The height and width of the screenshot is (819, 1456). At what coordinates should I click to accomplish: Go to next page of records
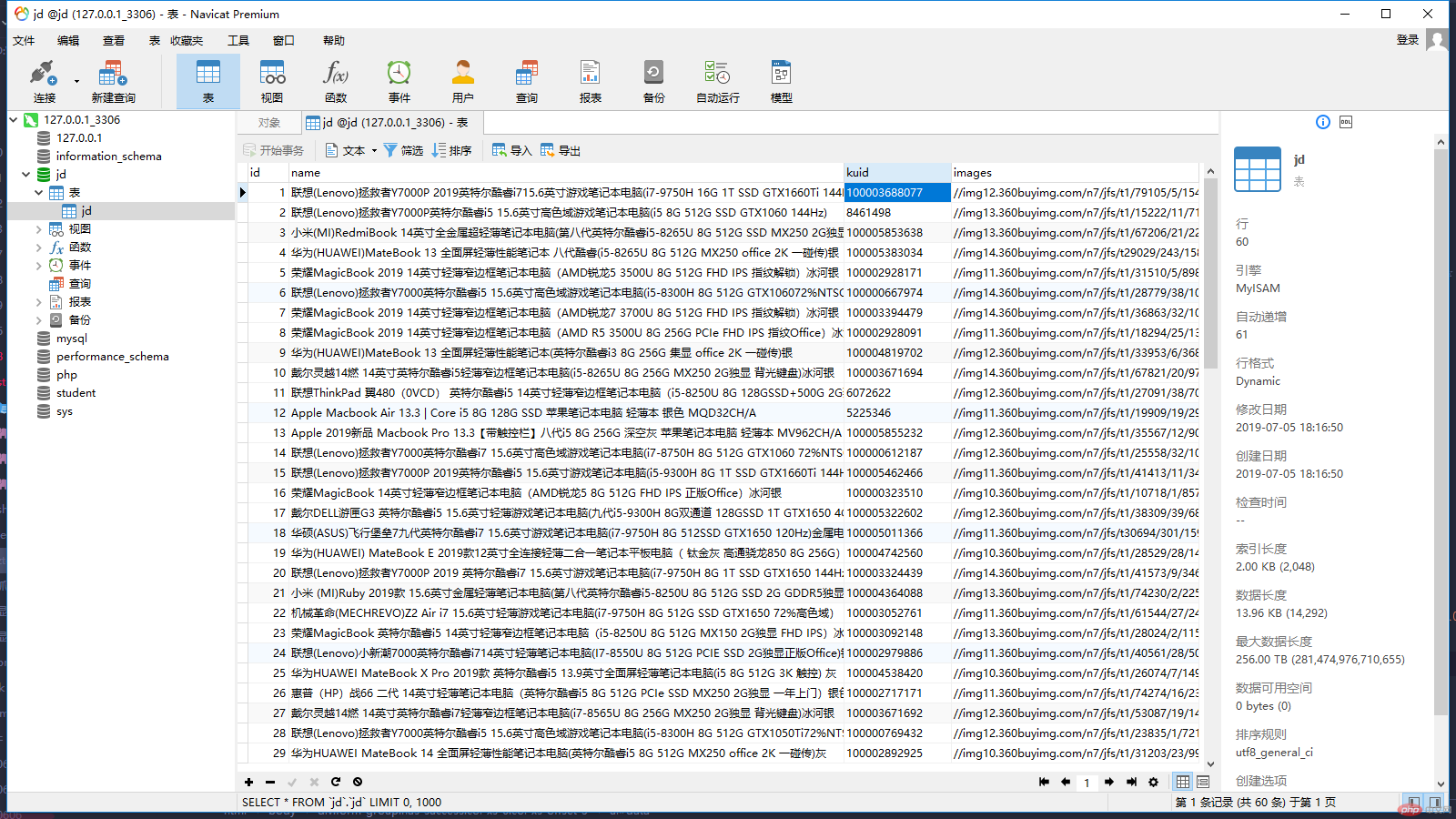(1109, 782)
